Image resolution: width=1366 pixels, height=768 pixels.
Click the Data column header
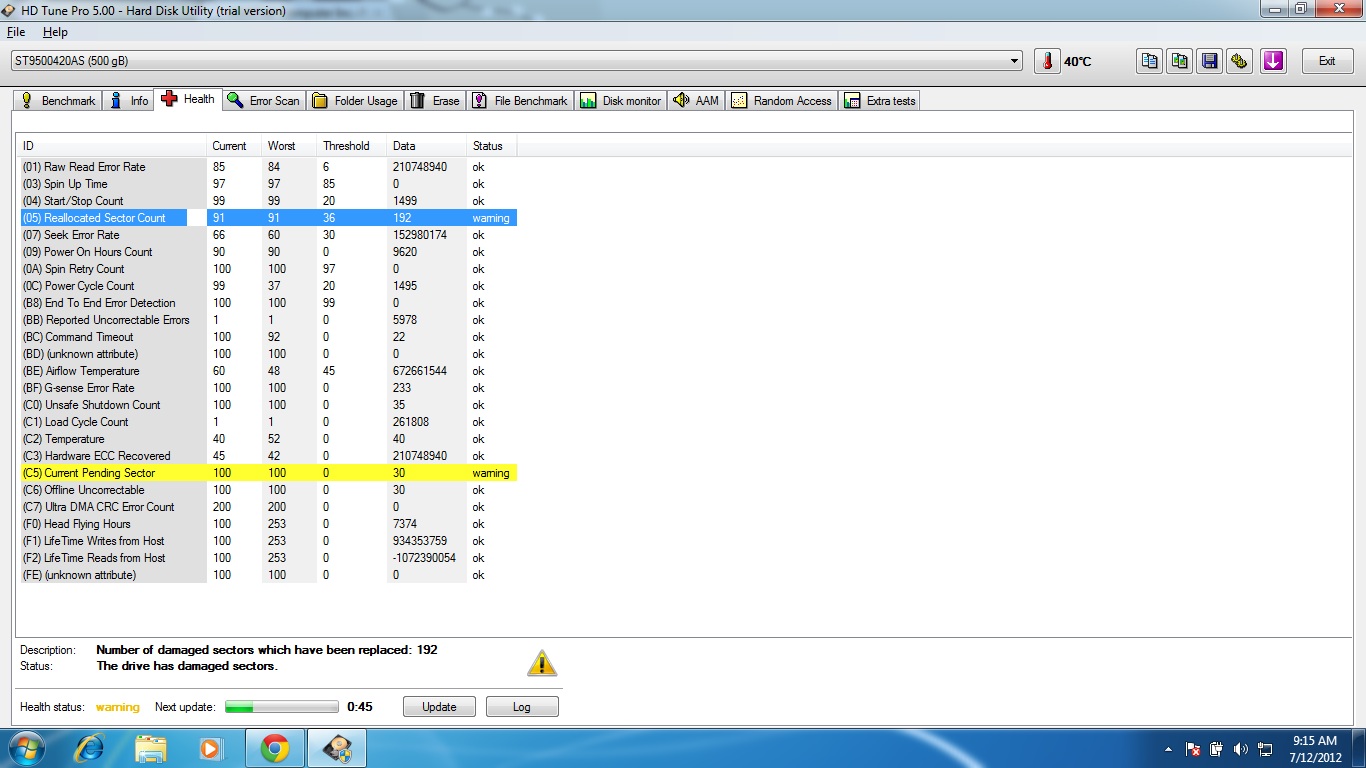[426, 146]
